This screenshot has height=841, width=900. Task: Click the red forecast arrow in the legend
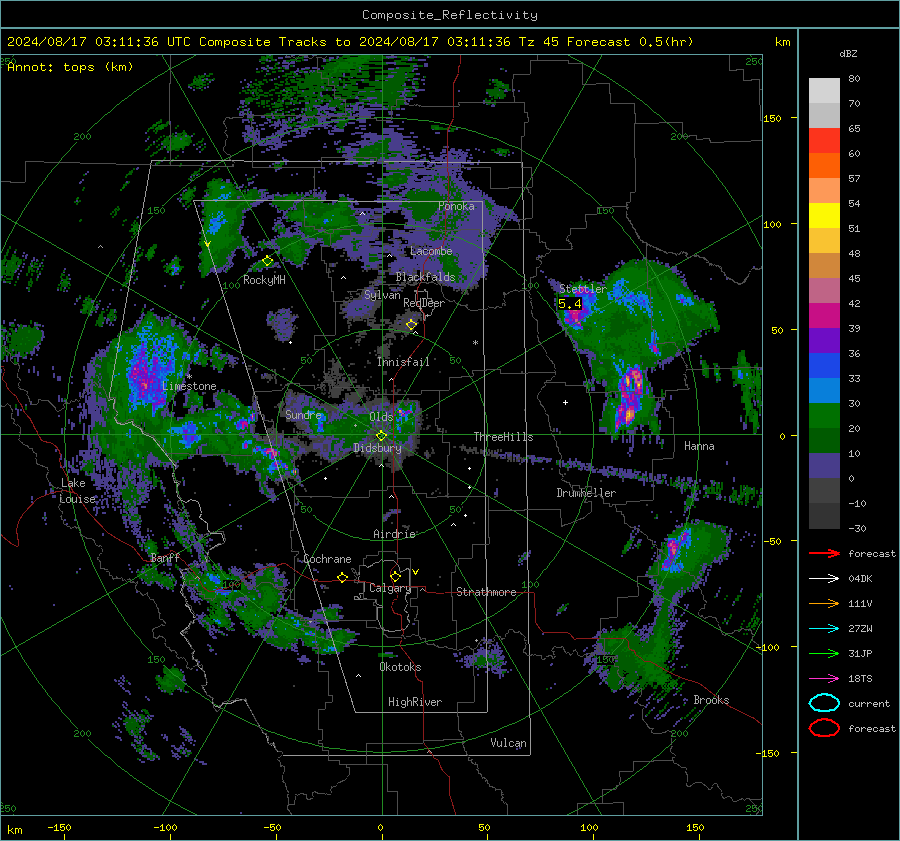[824, 553]
